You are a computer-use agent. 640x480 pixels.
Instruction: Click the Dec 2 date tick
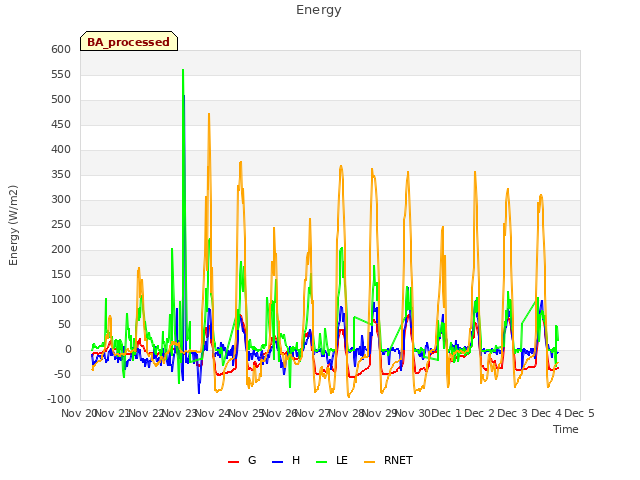click(480, 413)
